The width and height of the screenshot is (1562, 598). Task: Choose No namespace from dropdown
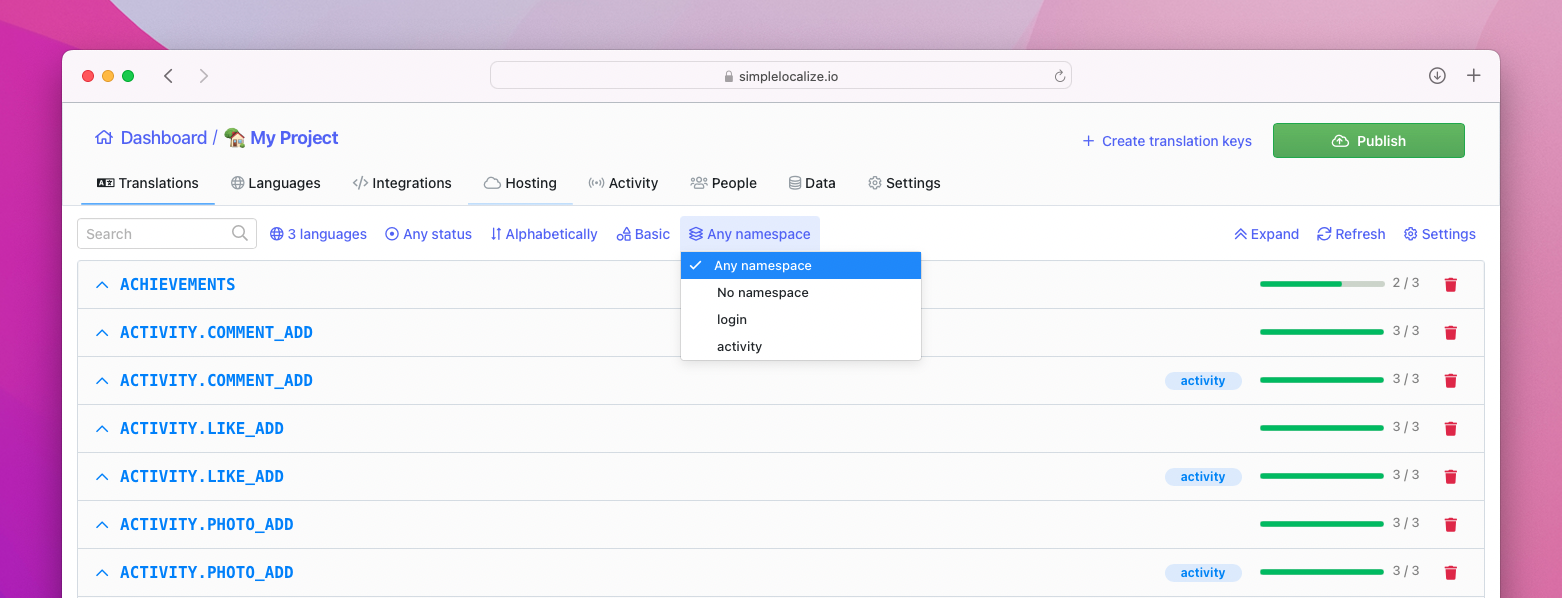tap(801, 293)
